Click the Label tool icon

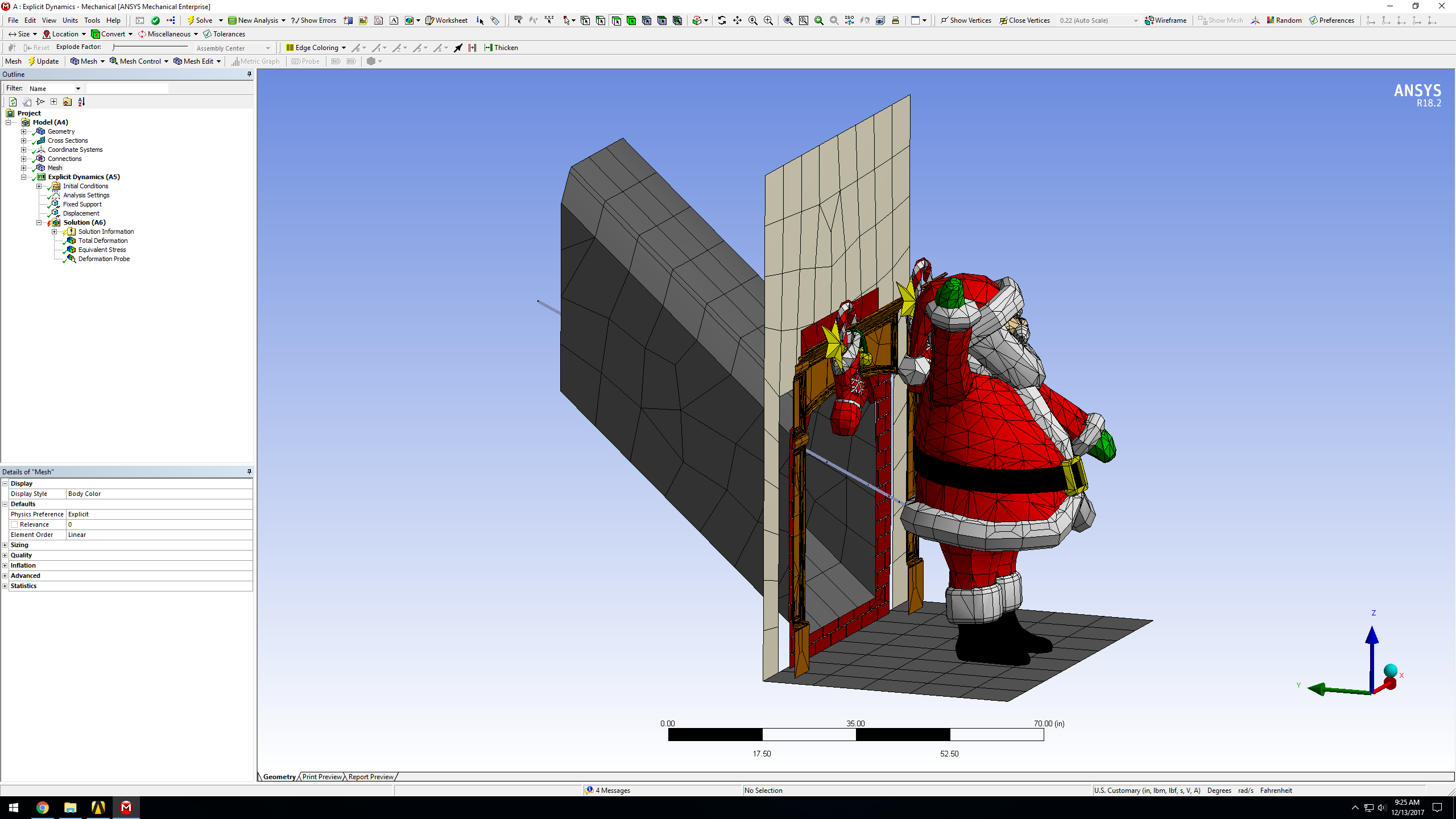tap(518, 20)
